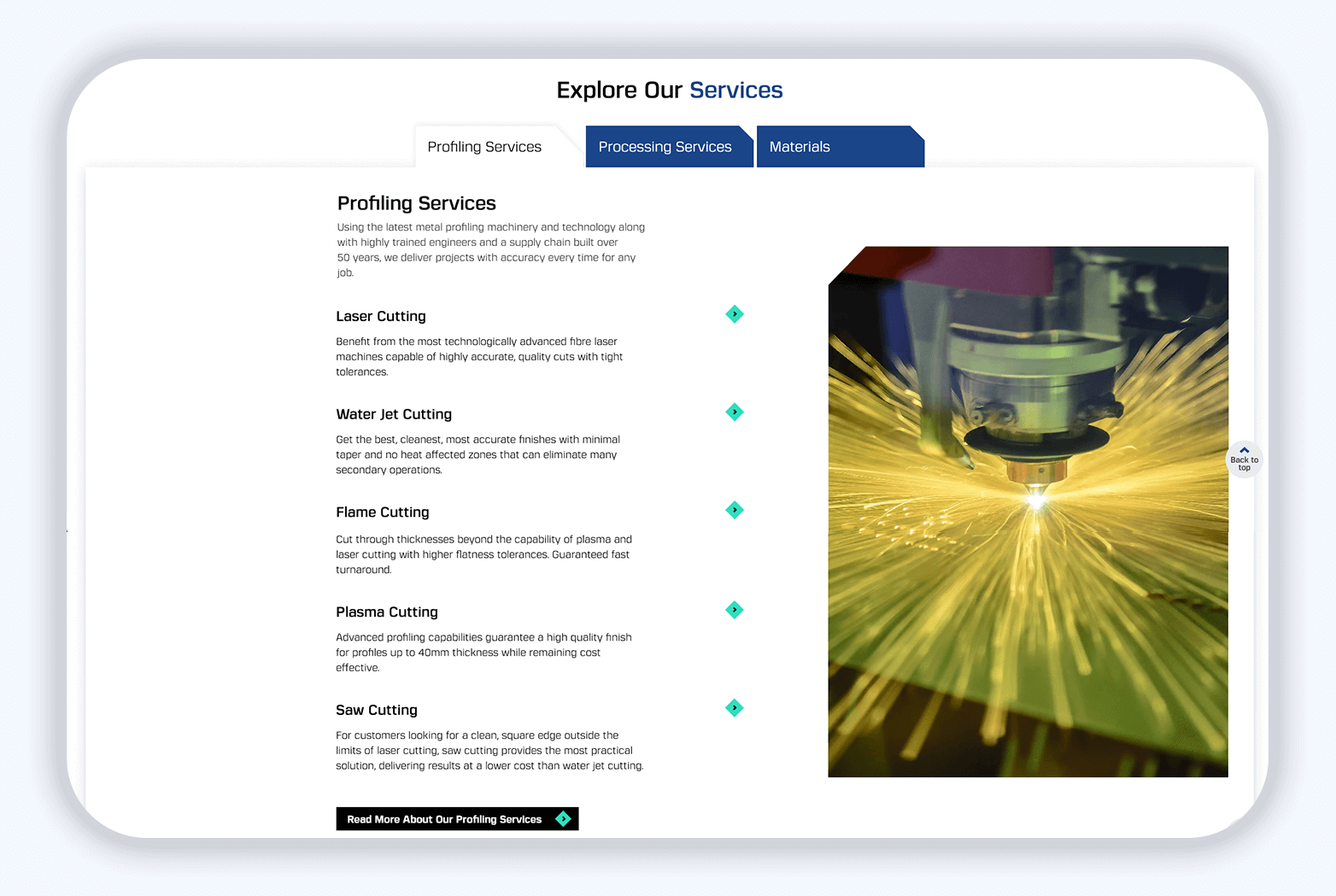Open Flame Cutting via its teal arrow icon
The width and height of the screenshot is (1336, 896).
click(734, 510)
